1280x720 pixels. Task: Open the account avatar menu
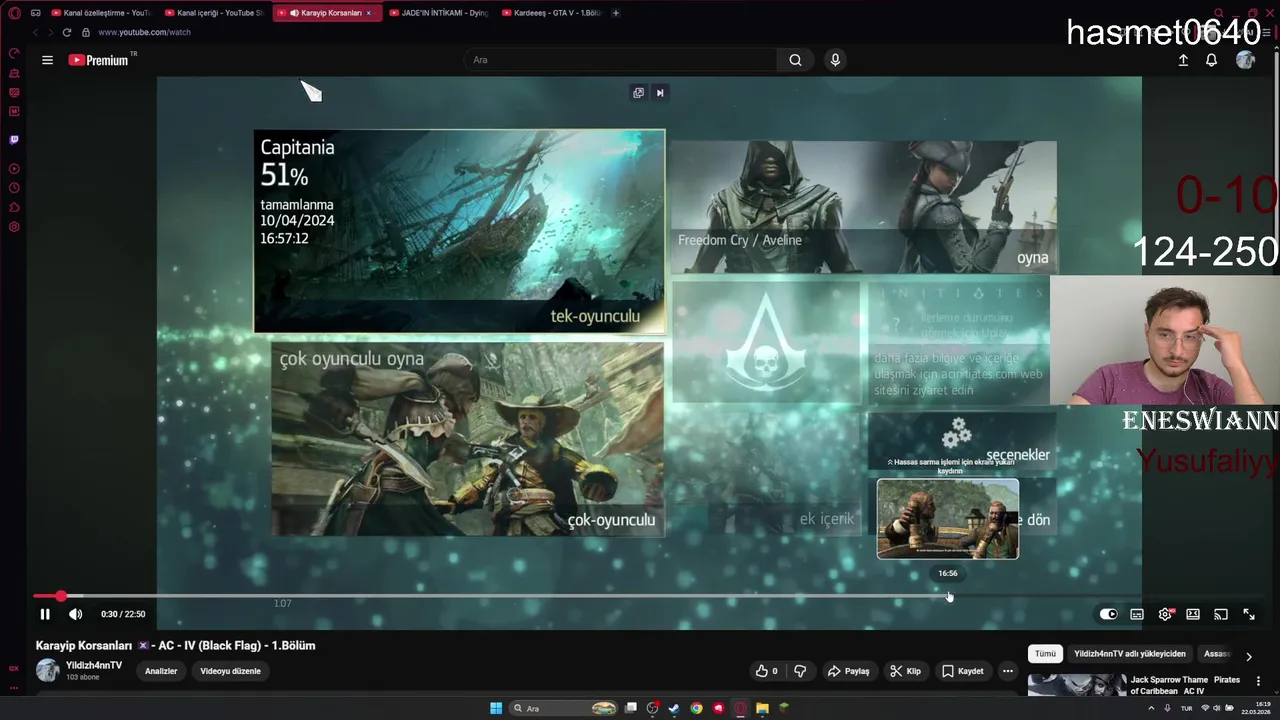click(1245, 60)
